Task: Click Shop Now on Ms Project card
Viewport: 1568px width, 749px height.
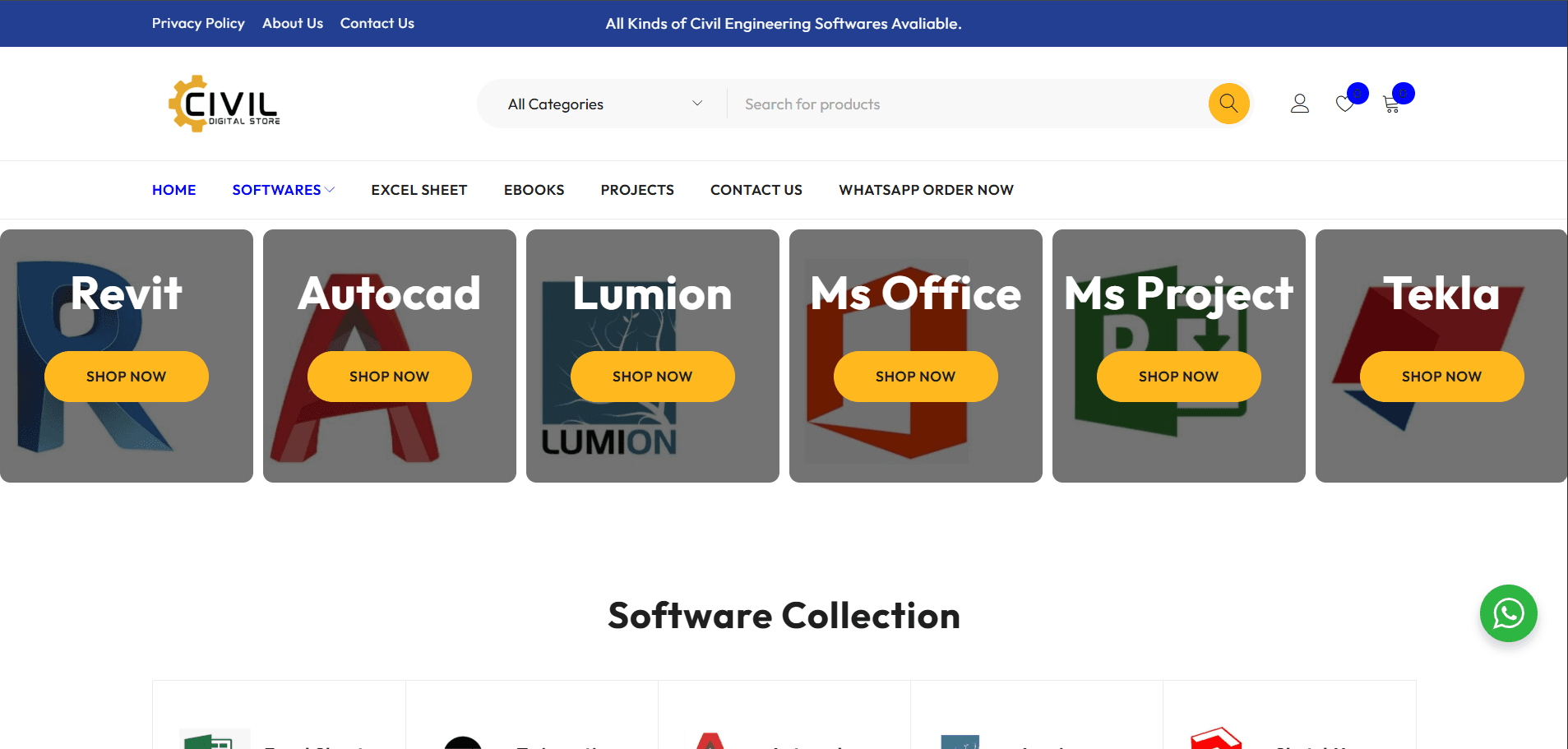Action: 1179,377
